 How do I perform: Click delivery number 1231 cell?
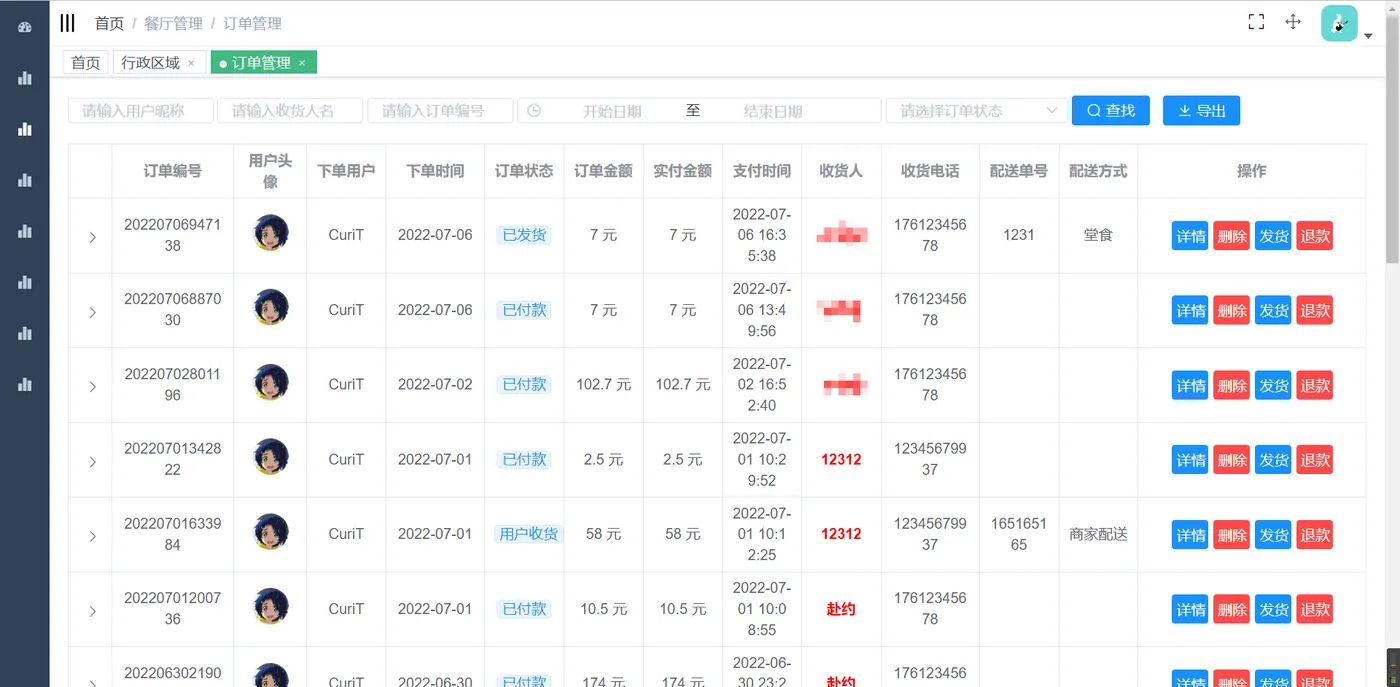pos(1019,235)
